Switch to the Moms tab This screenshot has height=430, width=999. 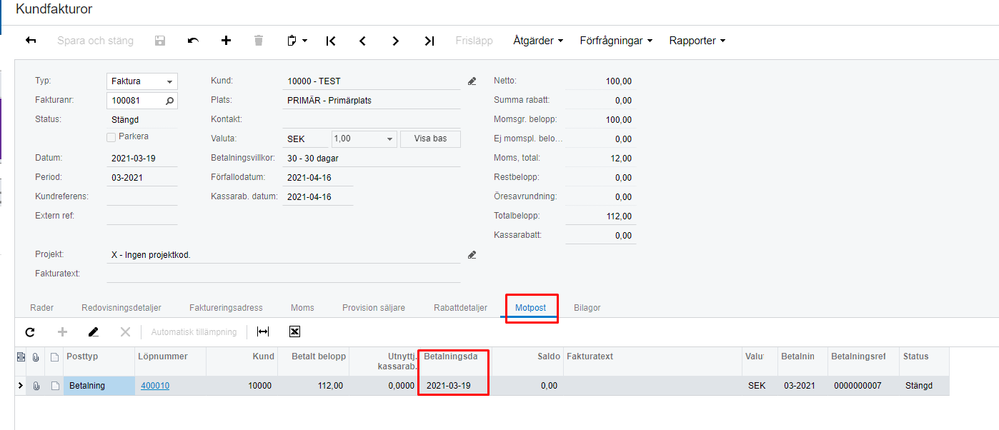pyautogui.click(x=302, y=308)
